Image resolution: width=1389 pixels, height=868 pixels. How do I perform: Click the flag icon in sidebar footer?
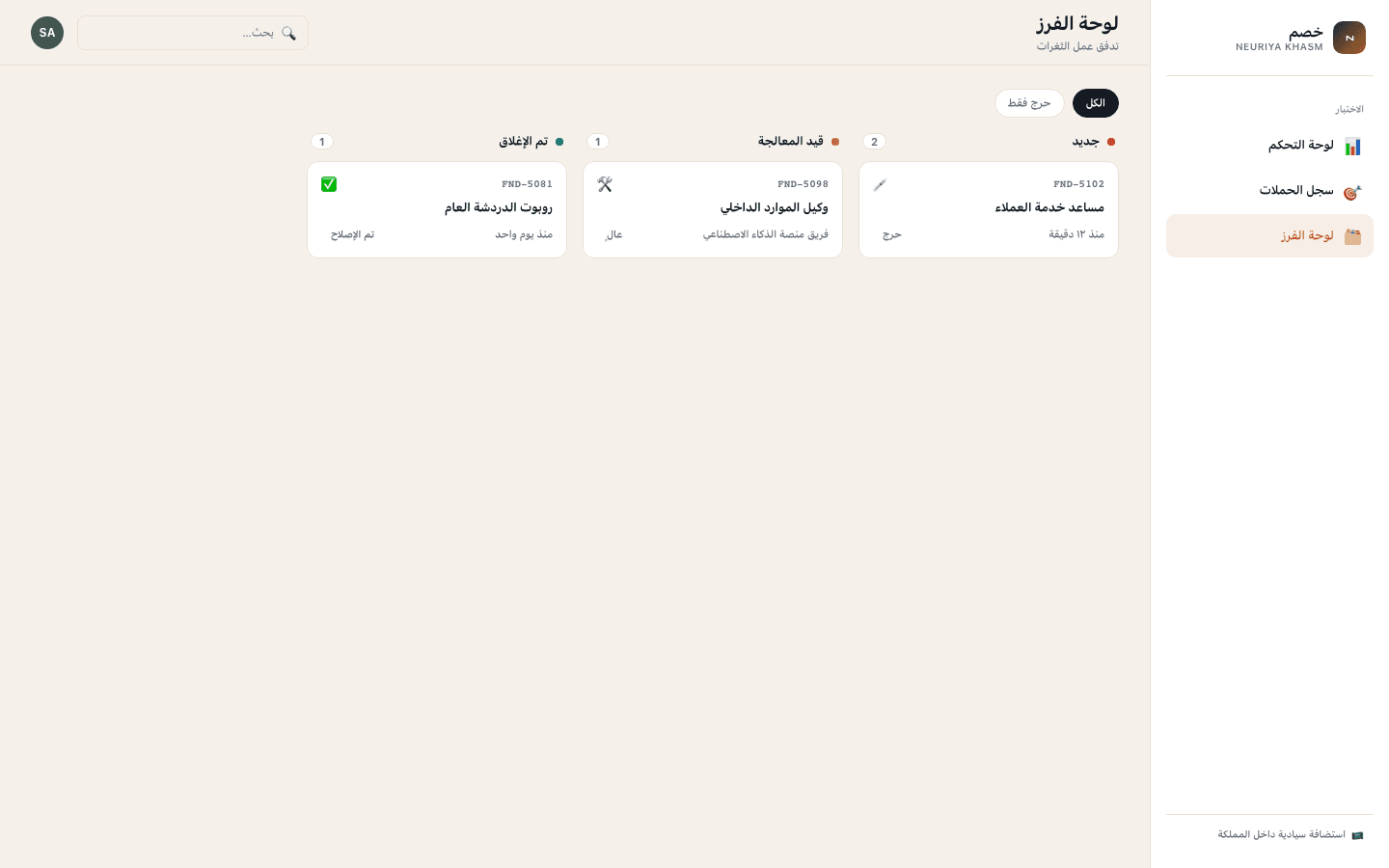1357,835
